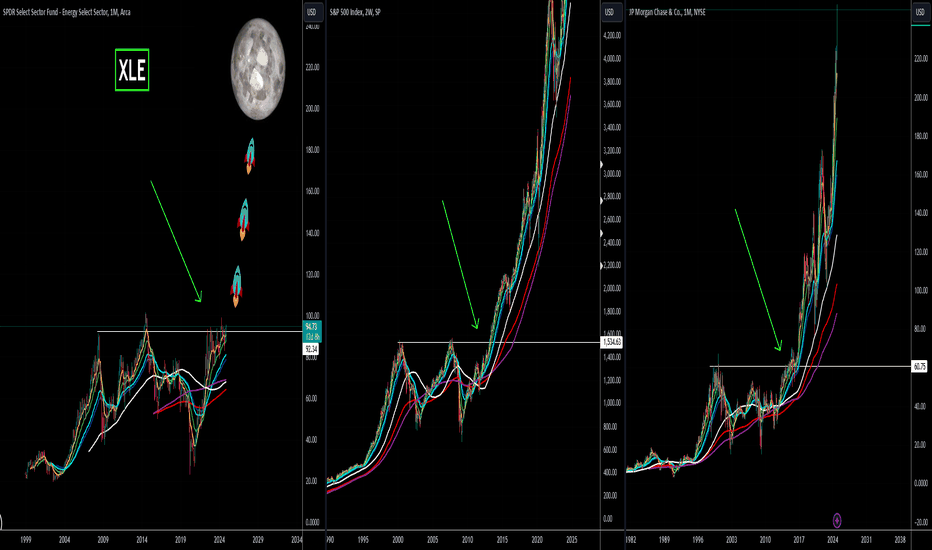Click the S&P 500 Index, 2W chart title

pyautogui.click(x=355, y=12)
